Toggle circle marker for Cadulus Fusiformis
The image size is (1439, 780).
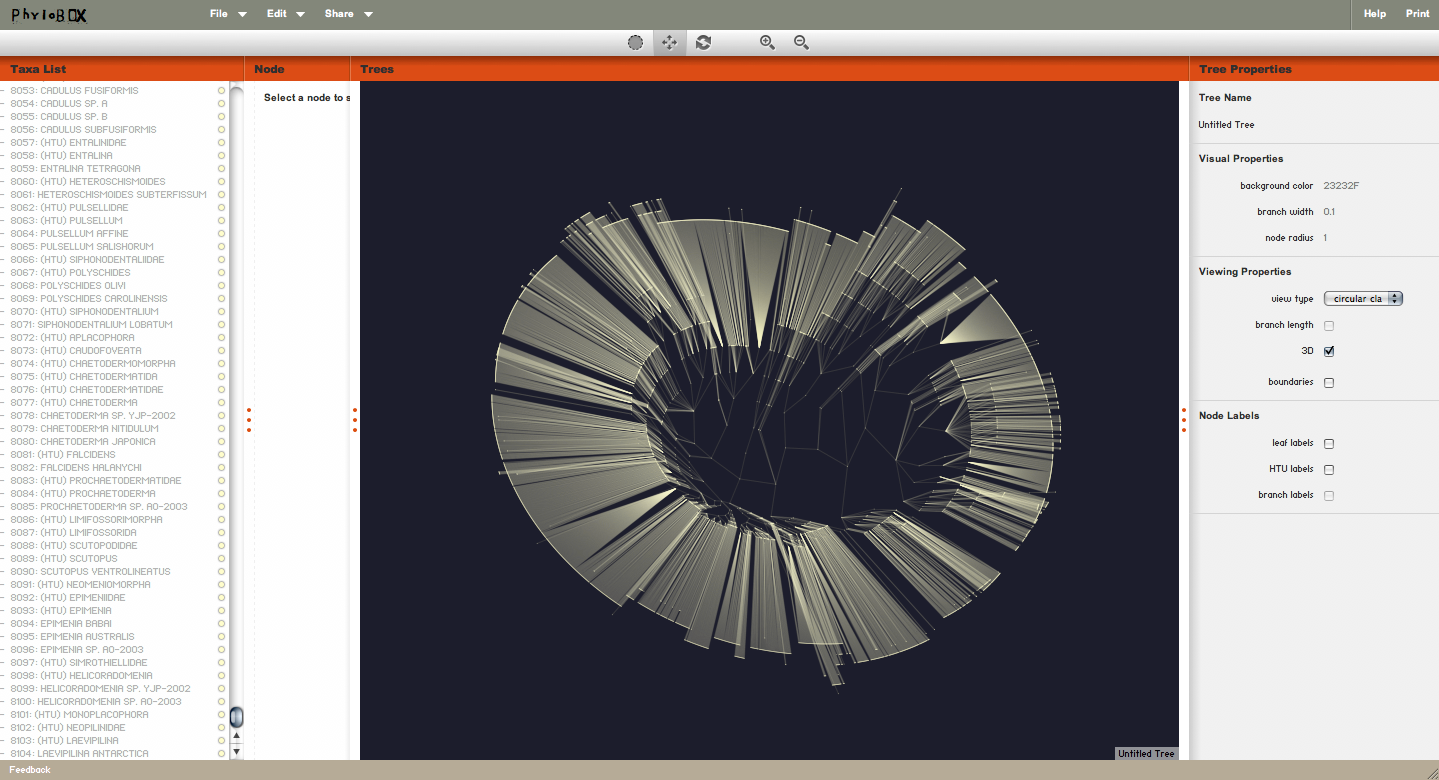click(221, 90)
